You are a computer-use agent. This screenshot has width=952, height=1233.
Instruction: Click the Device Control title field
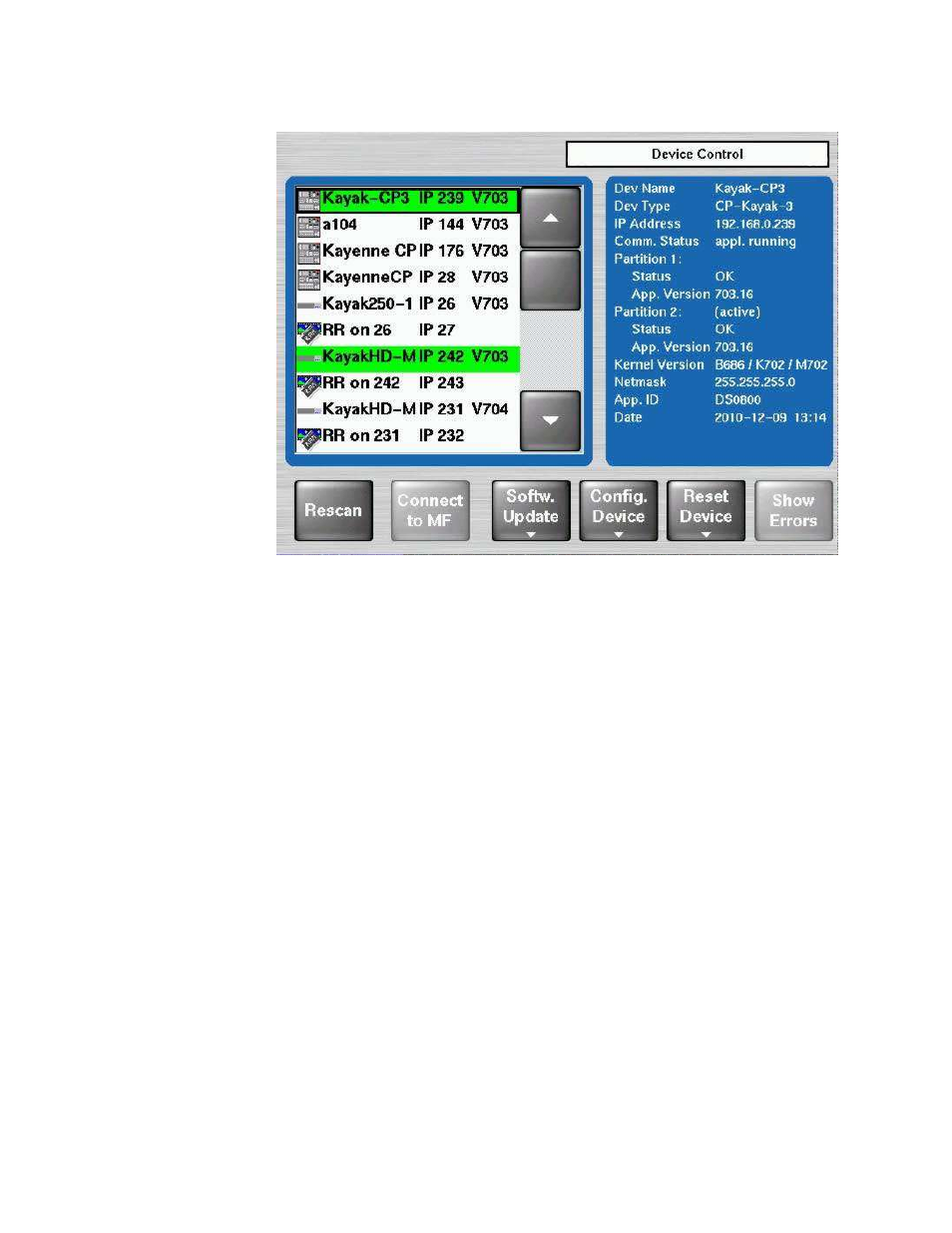[x=698, y=154]
